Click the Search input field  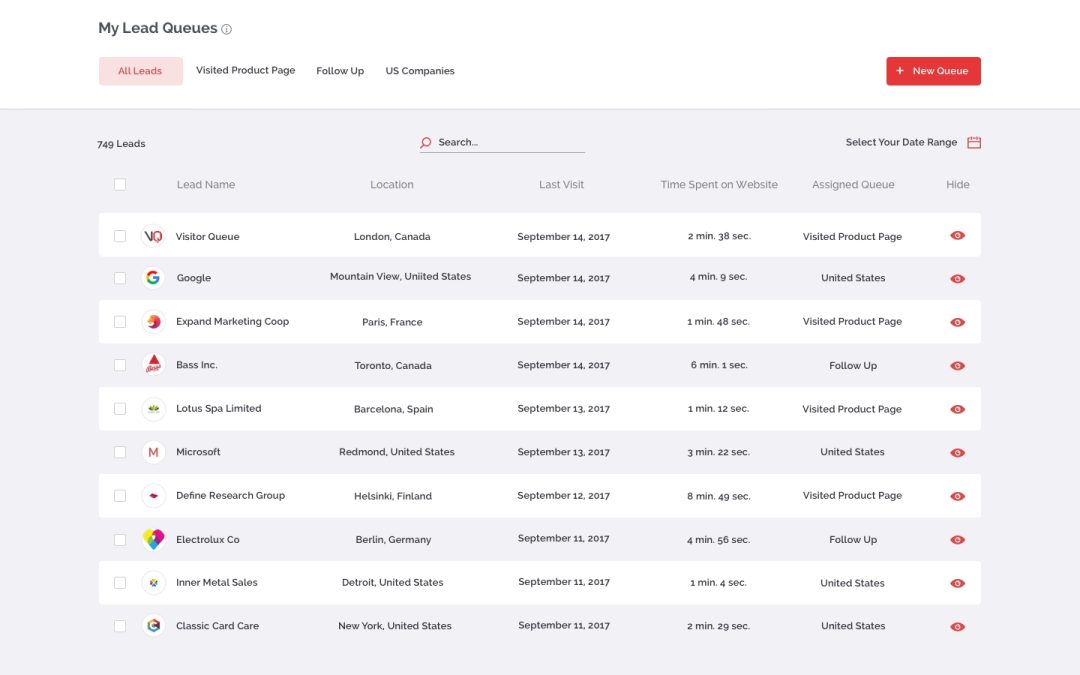510,143
